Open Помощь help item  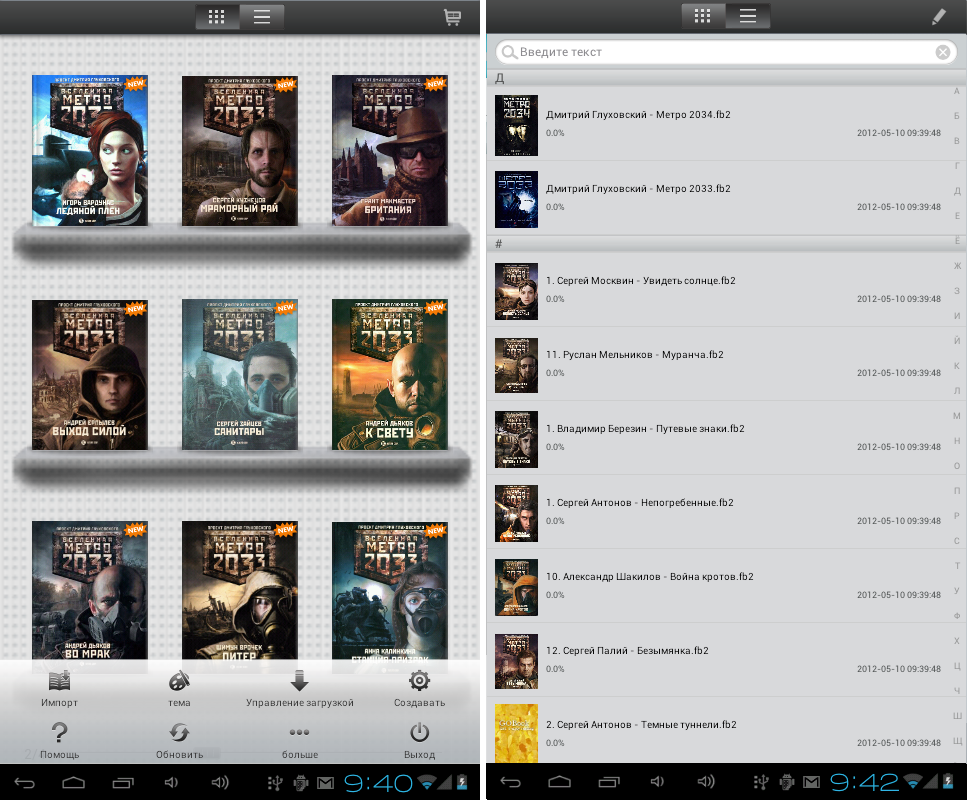point(59,741)
